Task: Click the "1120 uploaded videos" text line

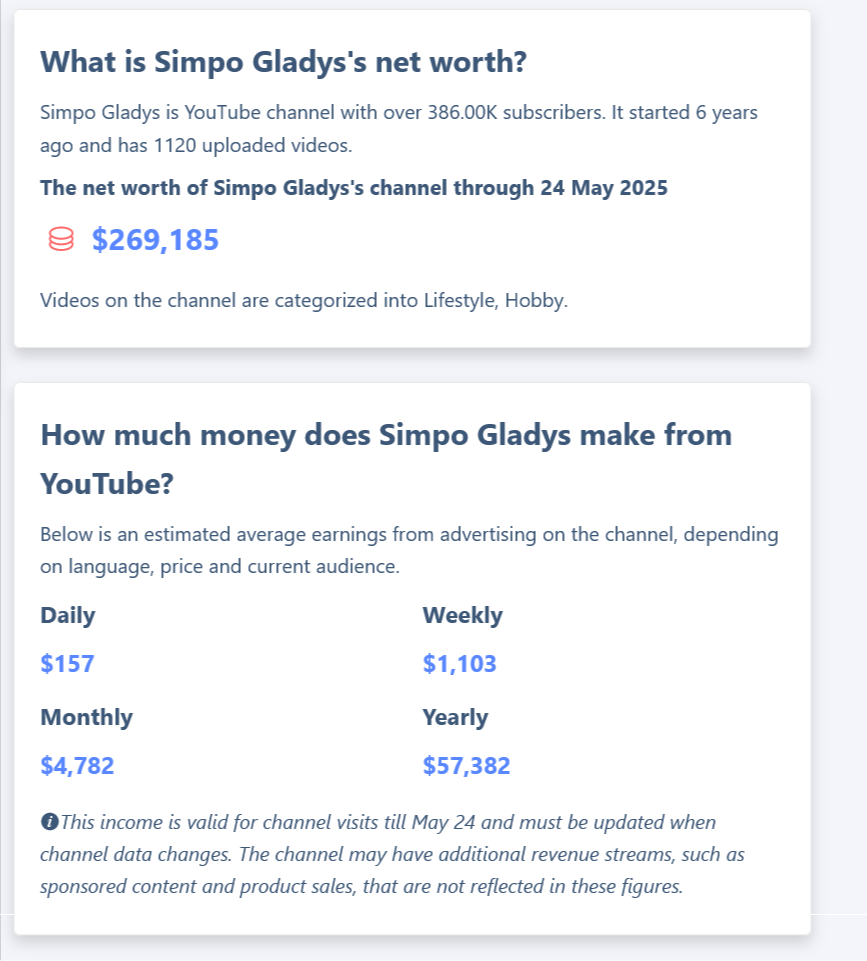Action: pos(196,145)
